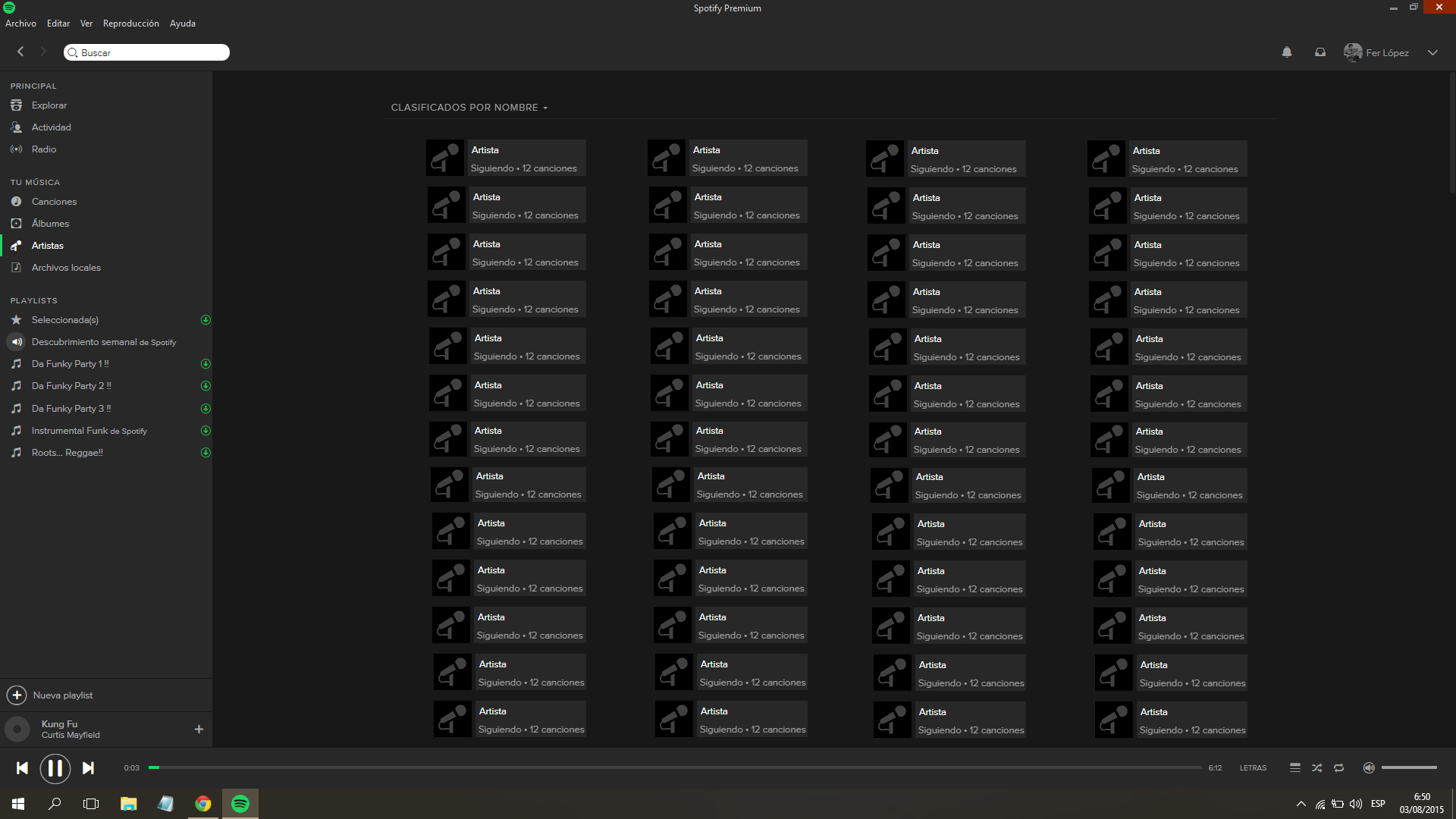The image size is (1456, 819).
Task: Click the Buscar search field
Action: pyautogui.click(x=146, y=52)
